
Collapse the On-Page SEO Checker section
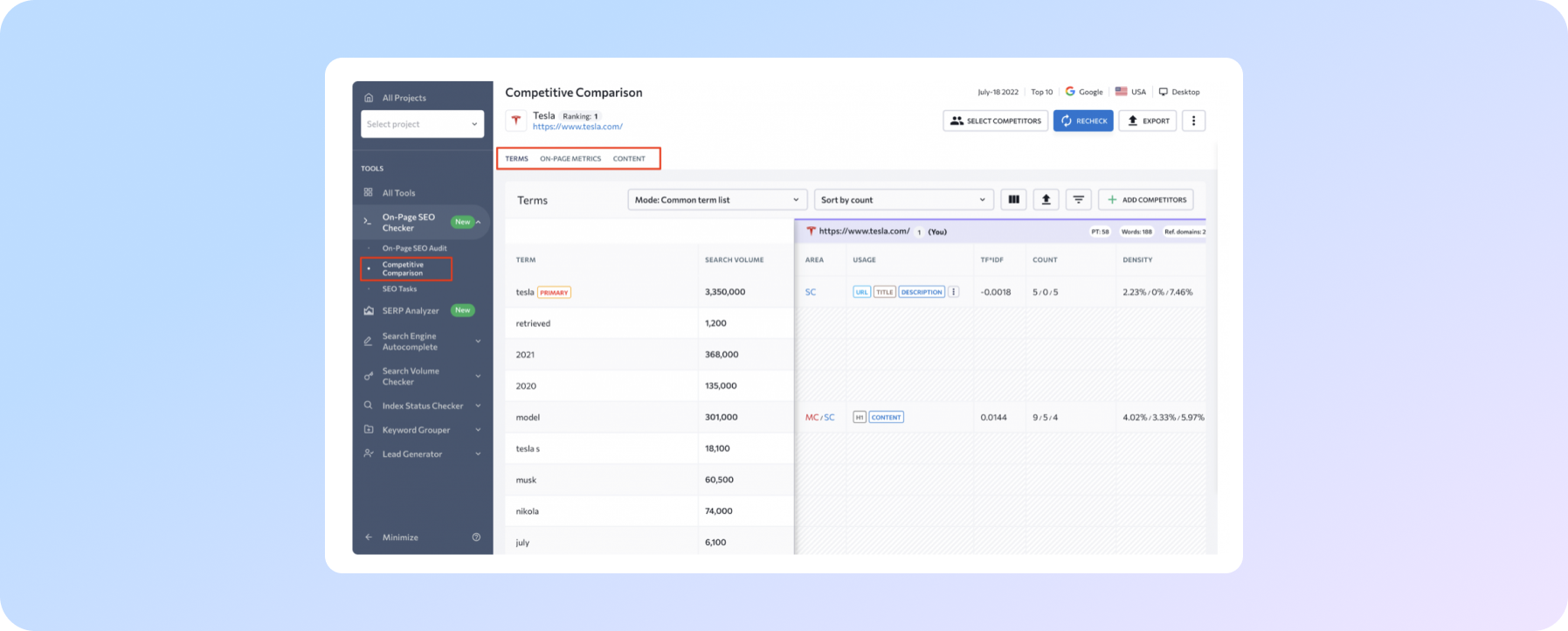pyautogui.click(x=478, y=222)
